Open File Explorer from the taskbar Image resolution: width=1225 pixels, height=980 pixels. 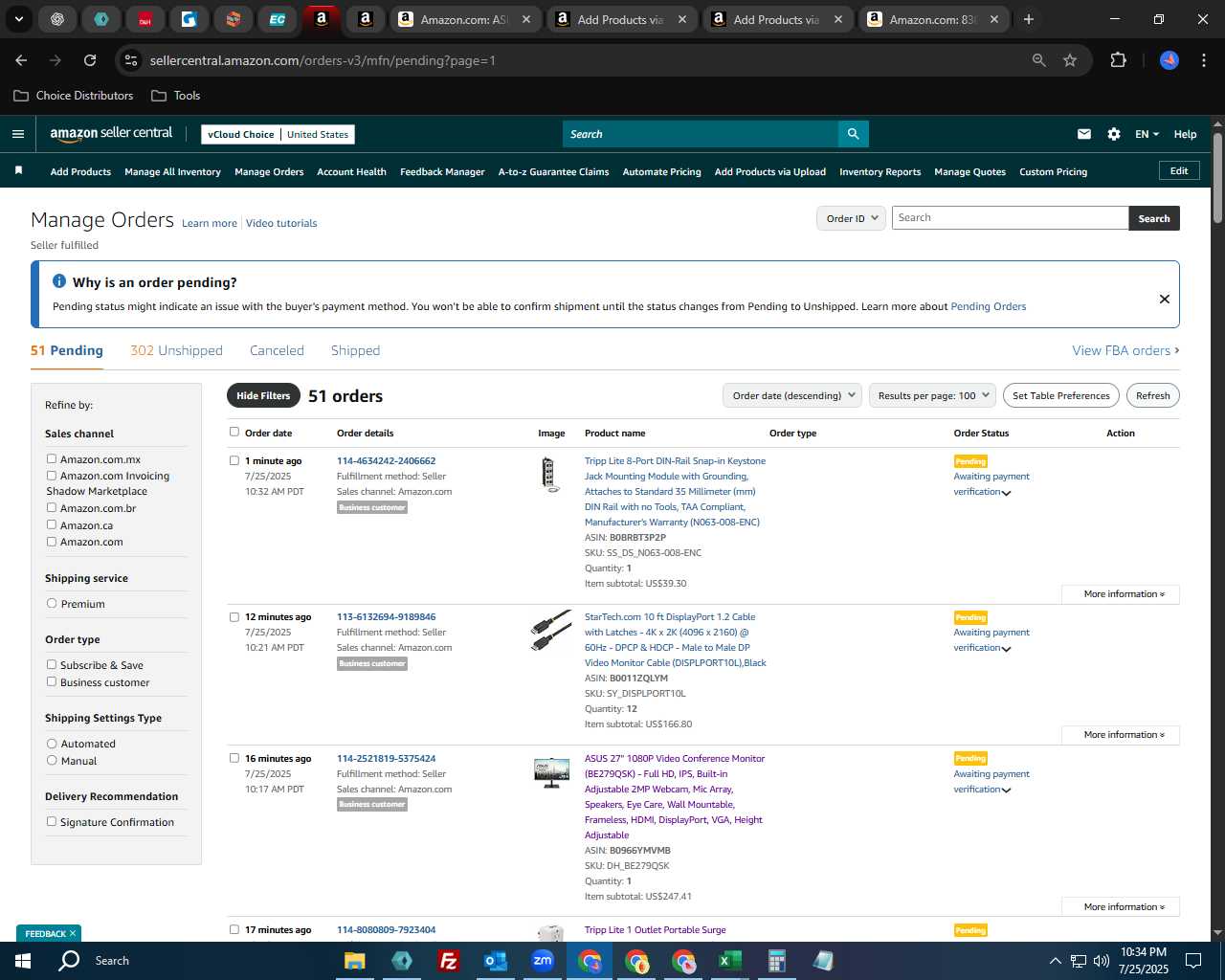(354, 960)
